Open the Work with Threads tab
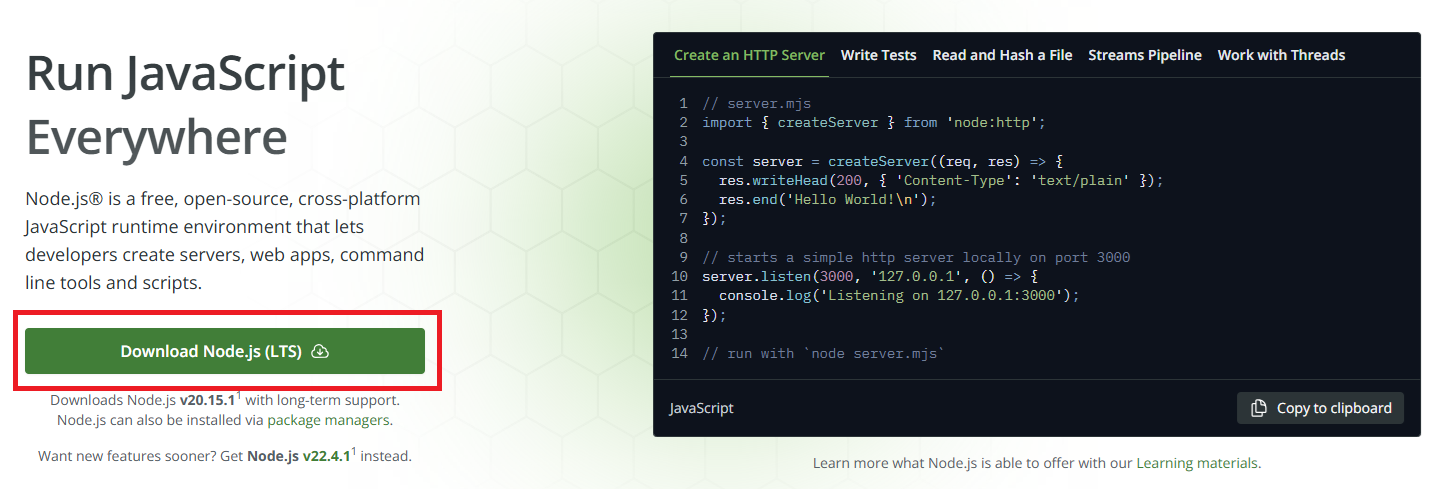Image resolution: width=1452 pixels, height=489 pixels. pos(1281,55)
